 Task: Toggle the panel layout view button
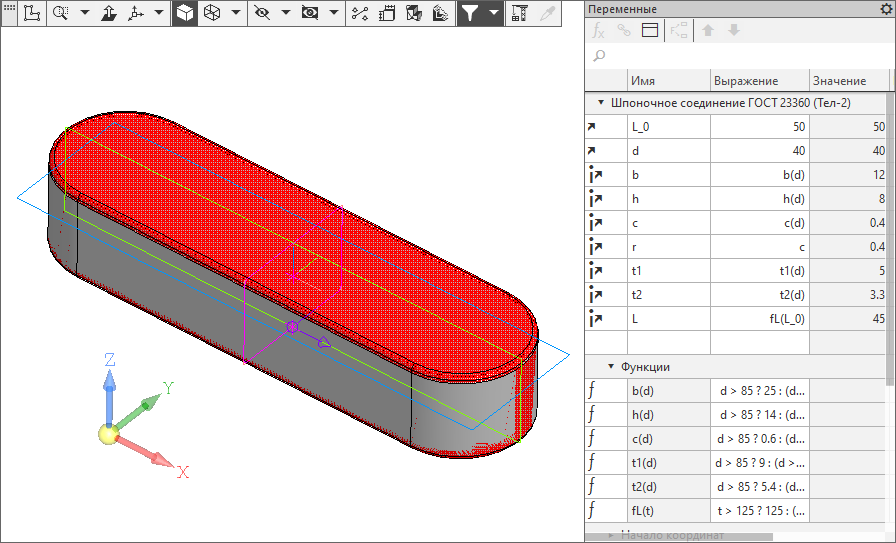coord(650,30)
